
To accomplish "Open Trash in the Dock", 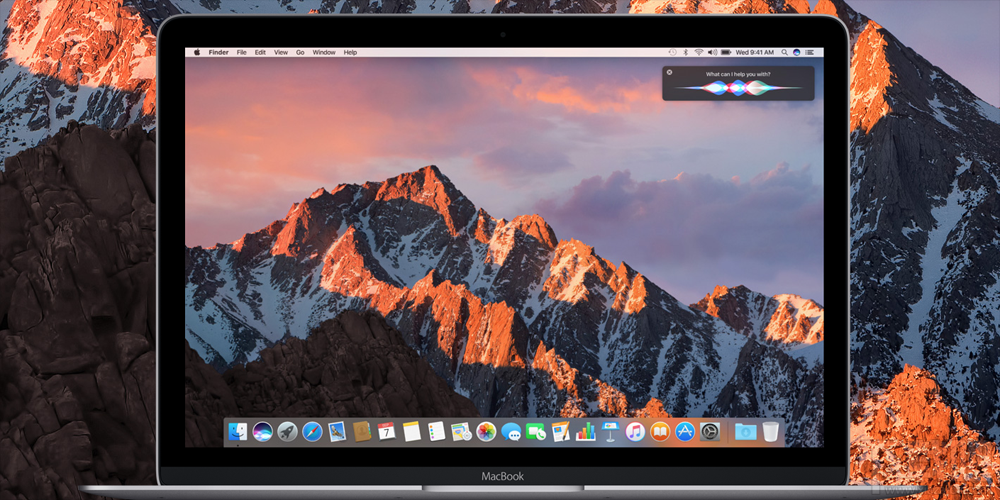I will [771, 432].
